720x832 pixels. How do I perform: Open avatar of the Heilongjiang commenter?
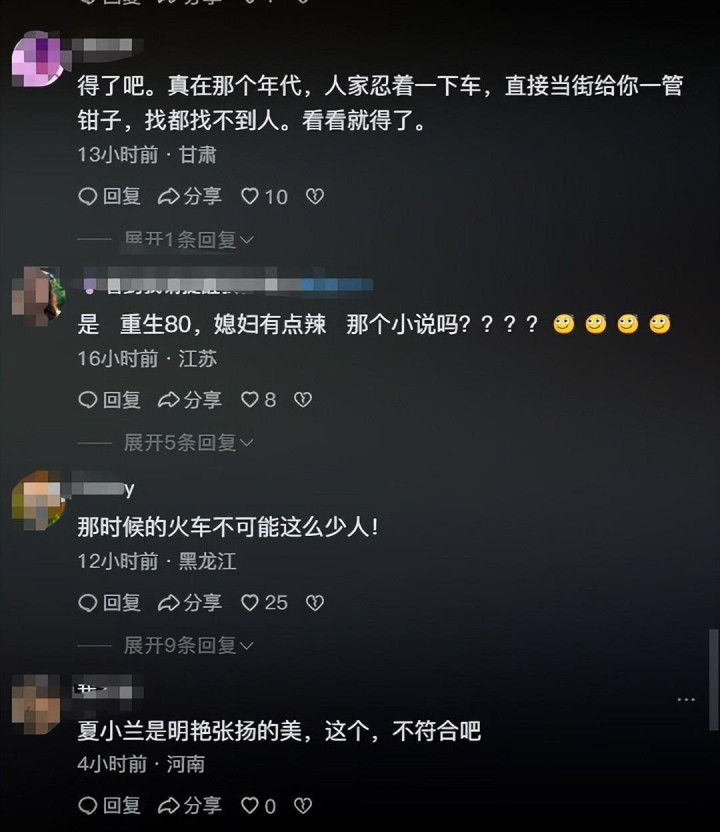[x=38, y=499]
